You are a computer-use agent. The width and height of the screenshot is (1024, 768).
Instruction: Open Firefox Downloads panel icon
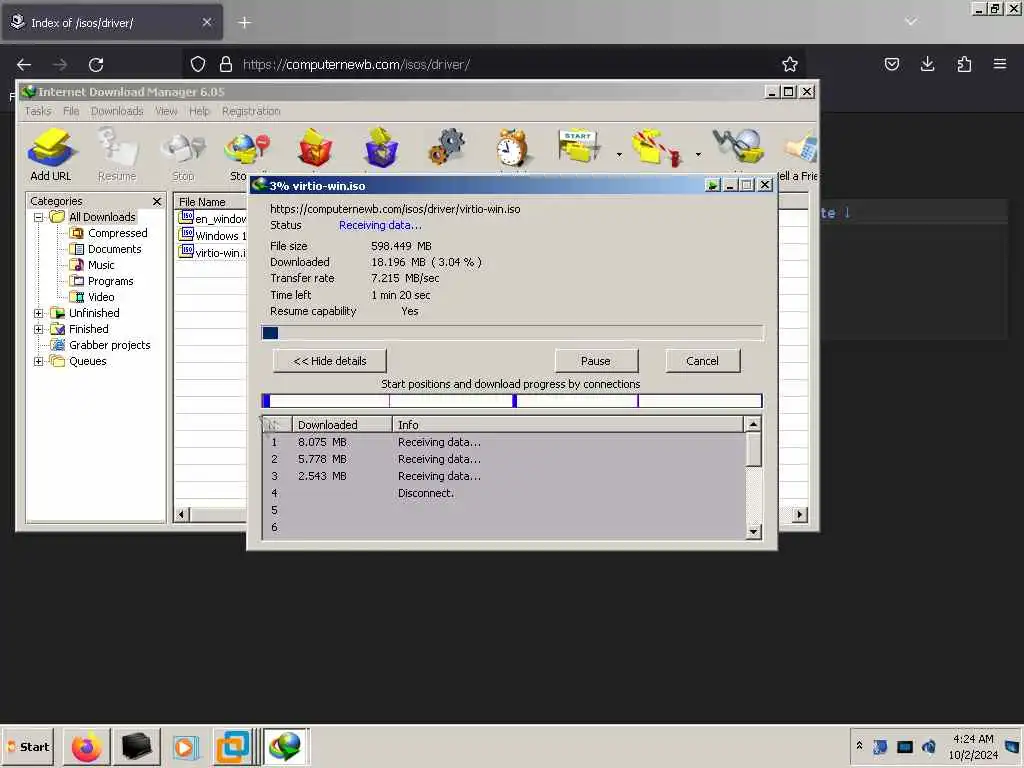coord(927,64)
